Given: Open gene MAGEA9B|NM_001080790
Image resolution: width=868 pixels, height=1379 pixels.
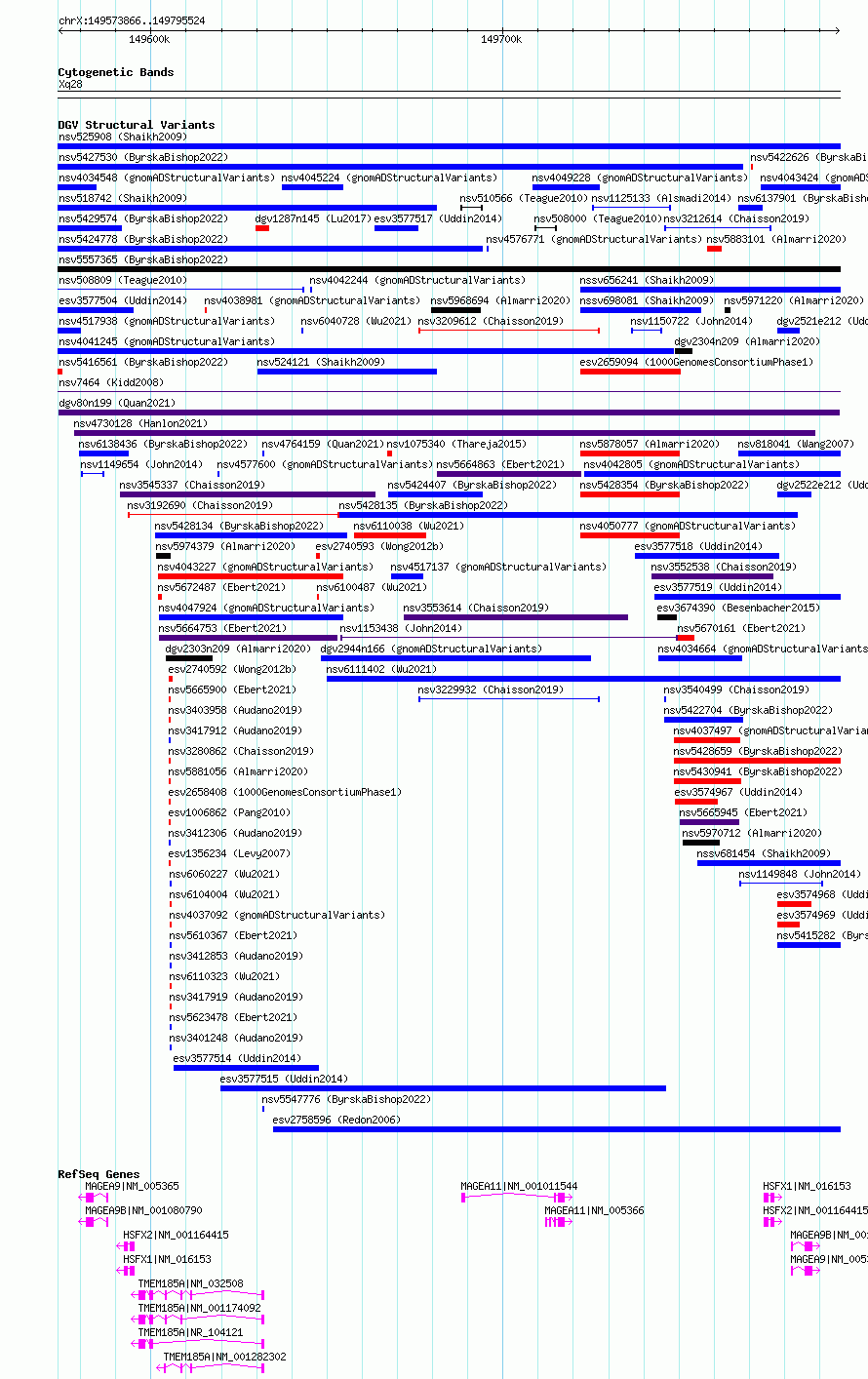Looking at the screenshot, I should [143, 1210].
